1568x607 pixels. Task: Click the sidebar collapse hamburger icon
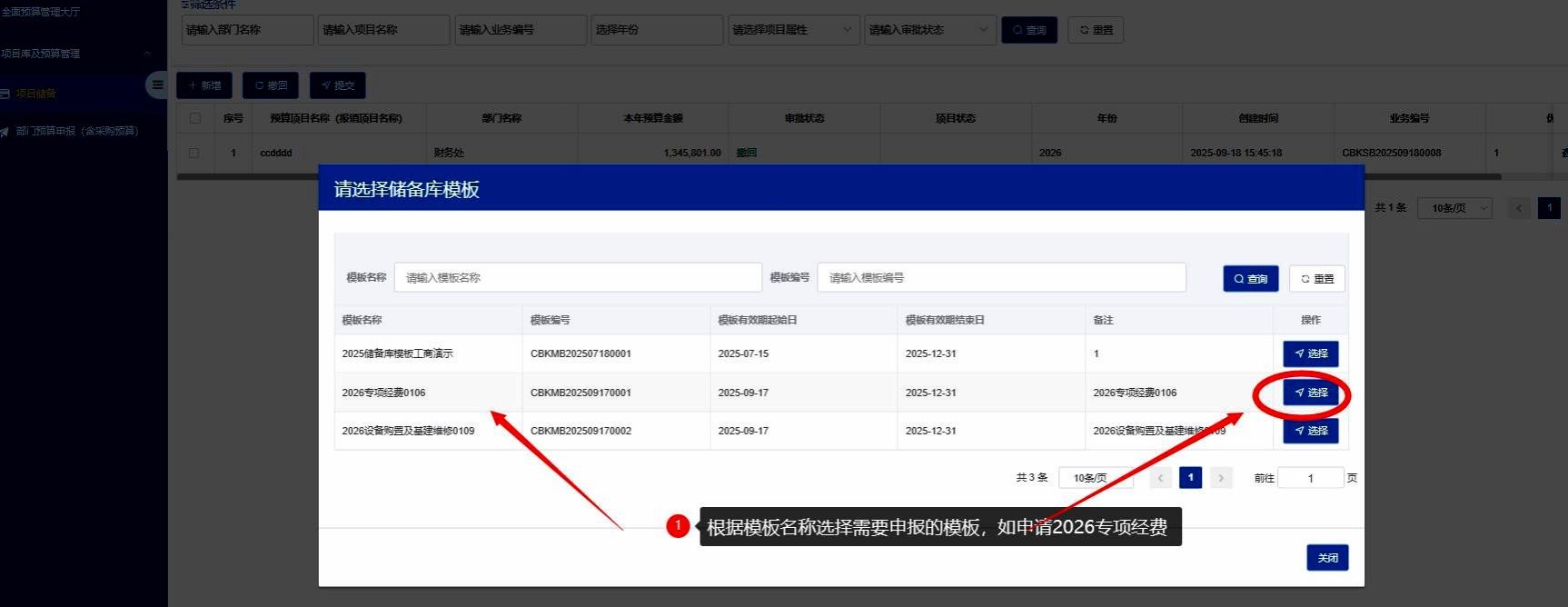click(157, 85)
